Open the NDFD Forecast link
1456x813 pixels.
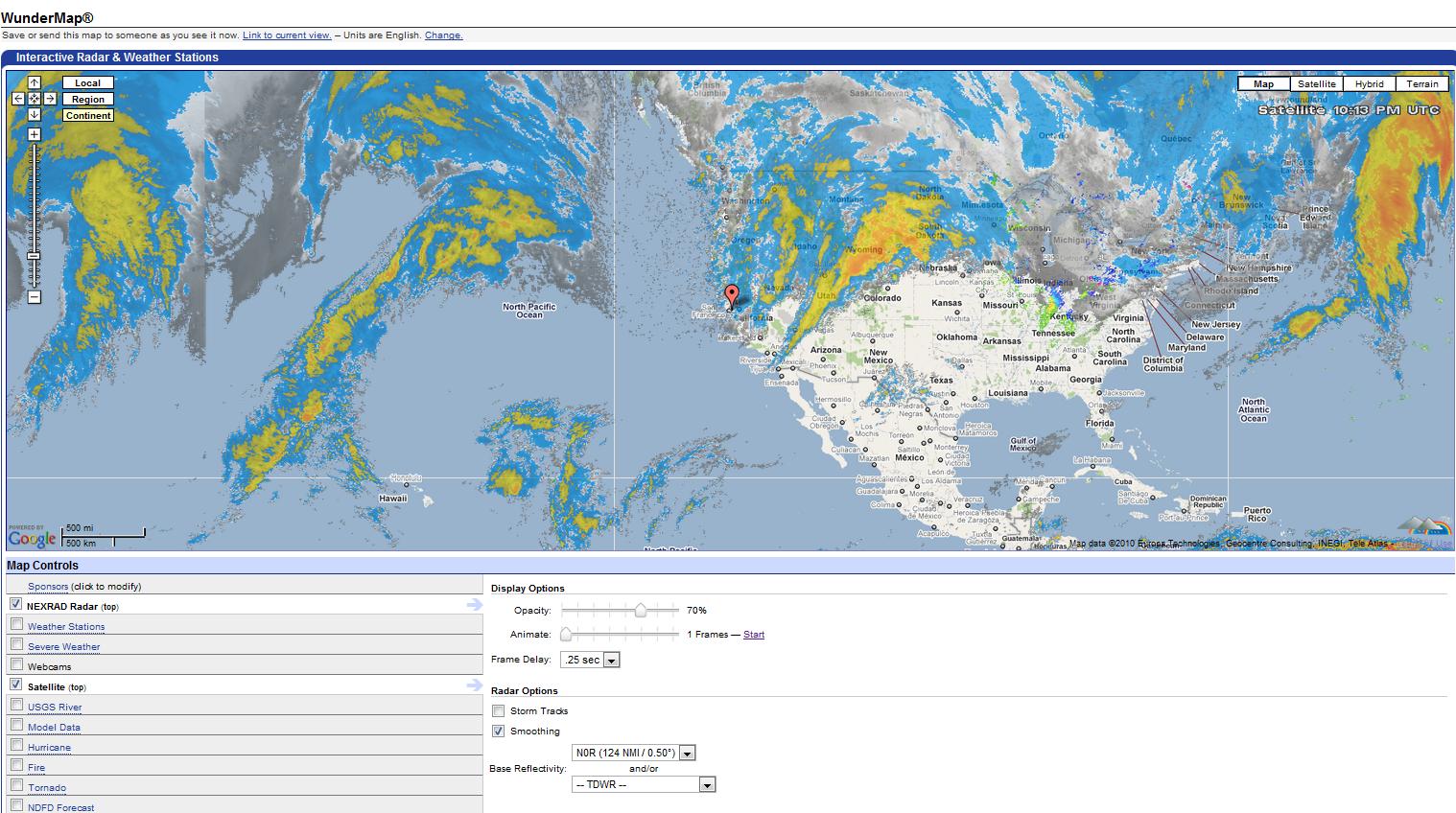[x=61, y=807]
